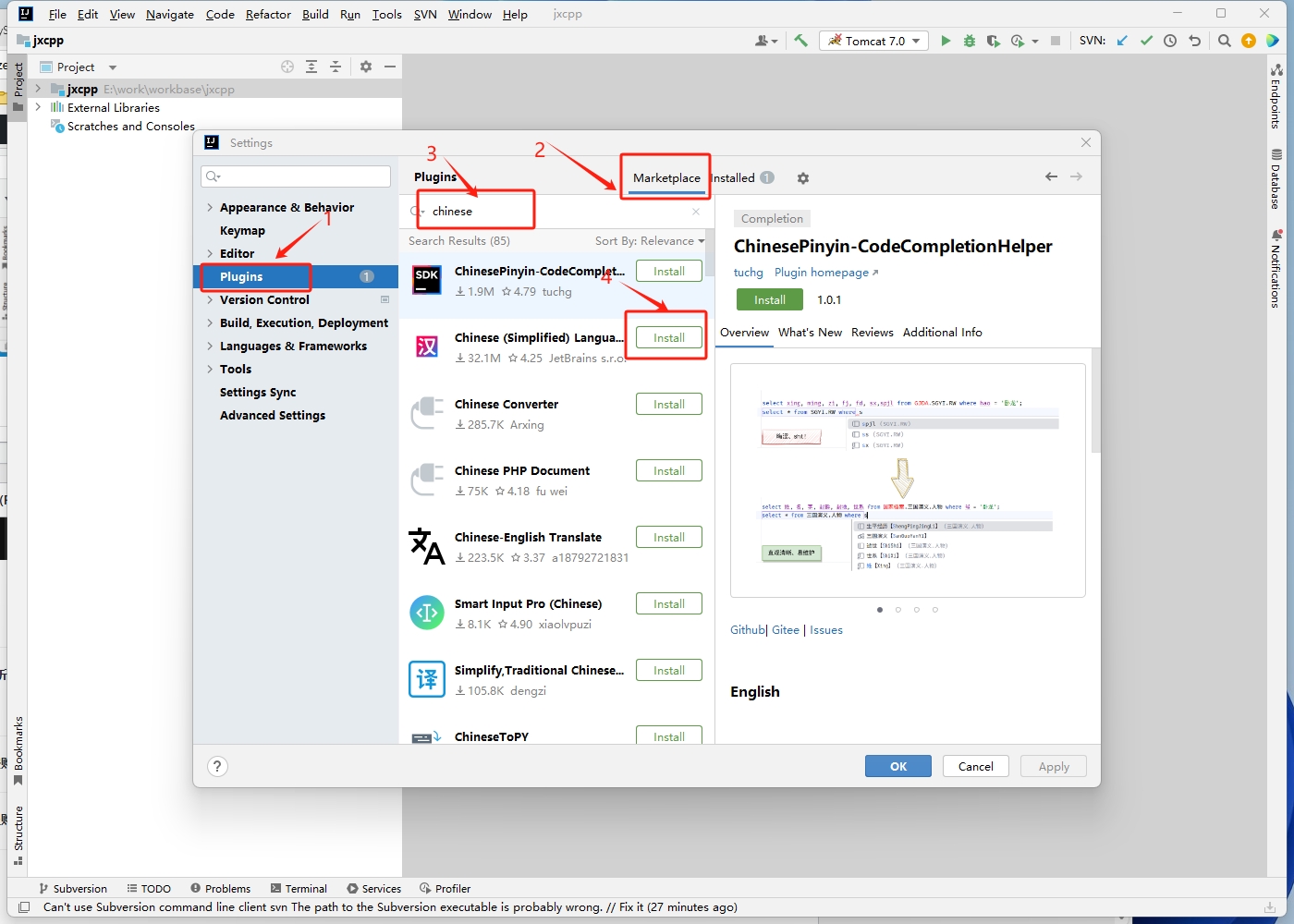Install the Chinese Converter plugin
The width and height of the screenshot is (1294, 924).
coord(669,405)
